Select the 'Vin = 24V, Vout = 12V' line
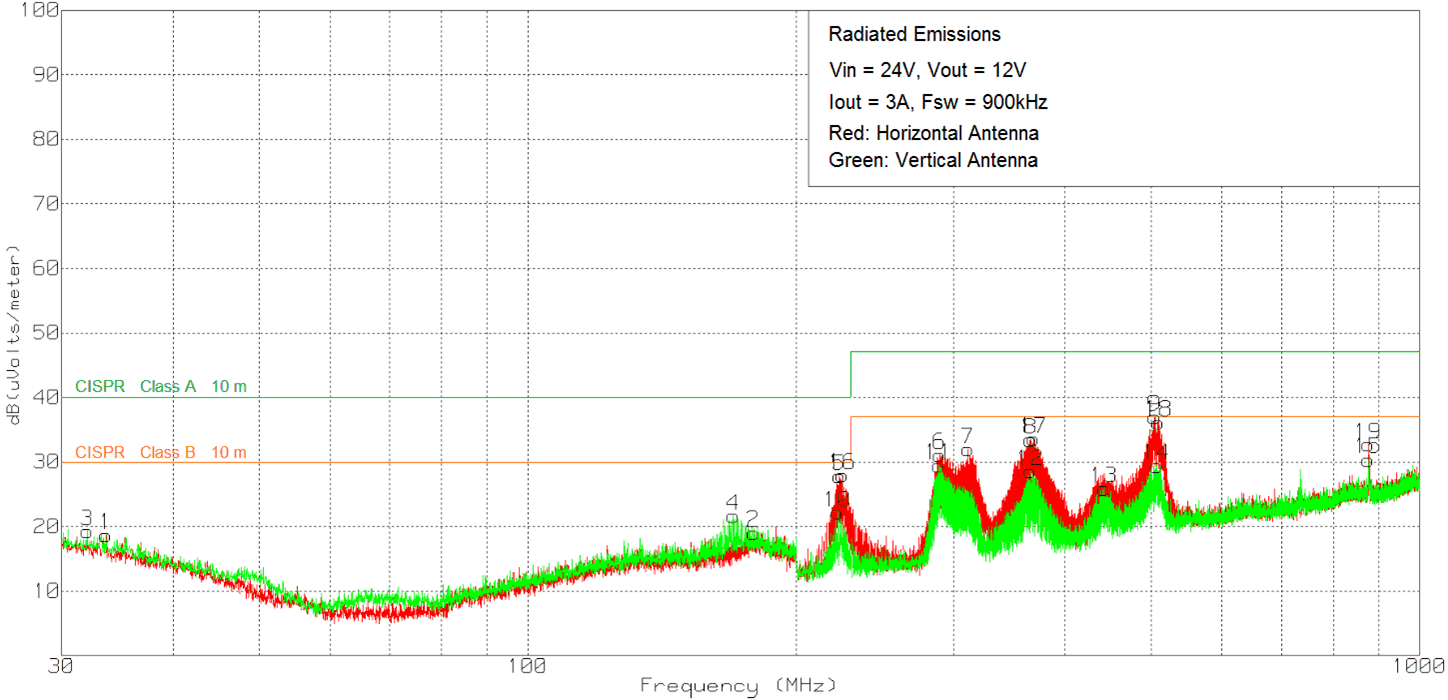1448x700 pixels. (928, 70)
